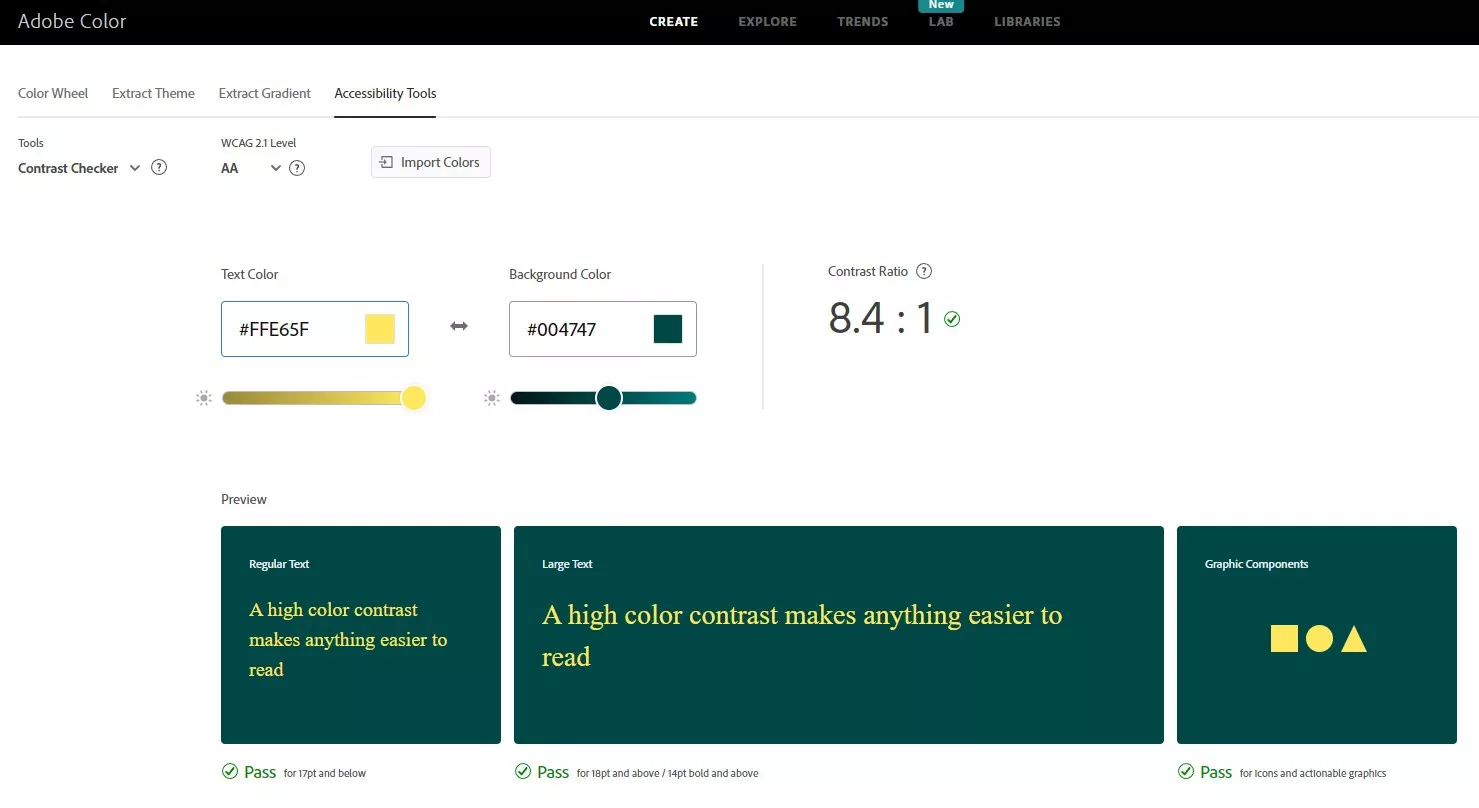Open the Contrast Checker tools dropdown
The image size is (1479, 808).
pos(80,168)
